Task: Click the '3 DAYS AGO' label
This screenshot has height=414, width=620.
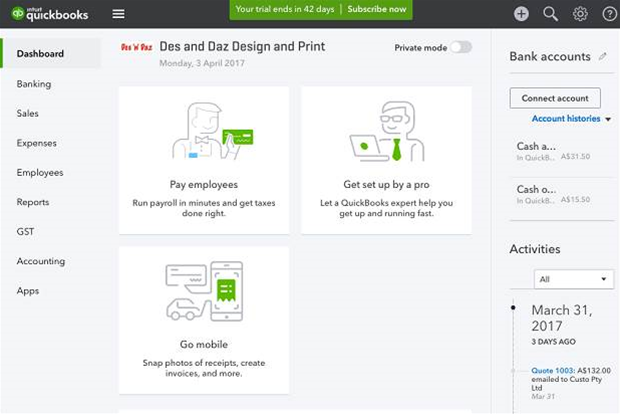Action: pos(553,342)
